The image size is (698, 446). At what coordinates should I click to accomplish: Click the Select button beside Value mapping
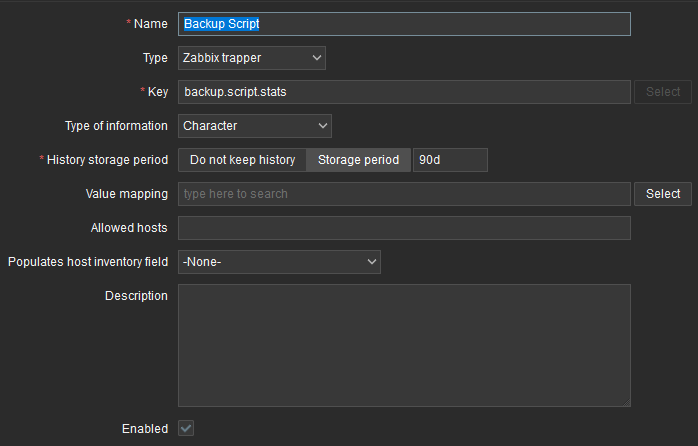coord(663,194)
